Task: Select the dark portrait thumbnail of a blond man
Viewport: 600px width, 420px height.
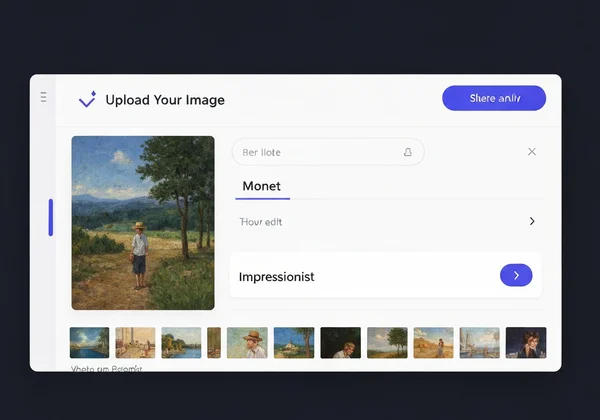Action: click(341, 342)
